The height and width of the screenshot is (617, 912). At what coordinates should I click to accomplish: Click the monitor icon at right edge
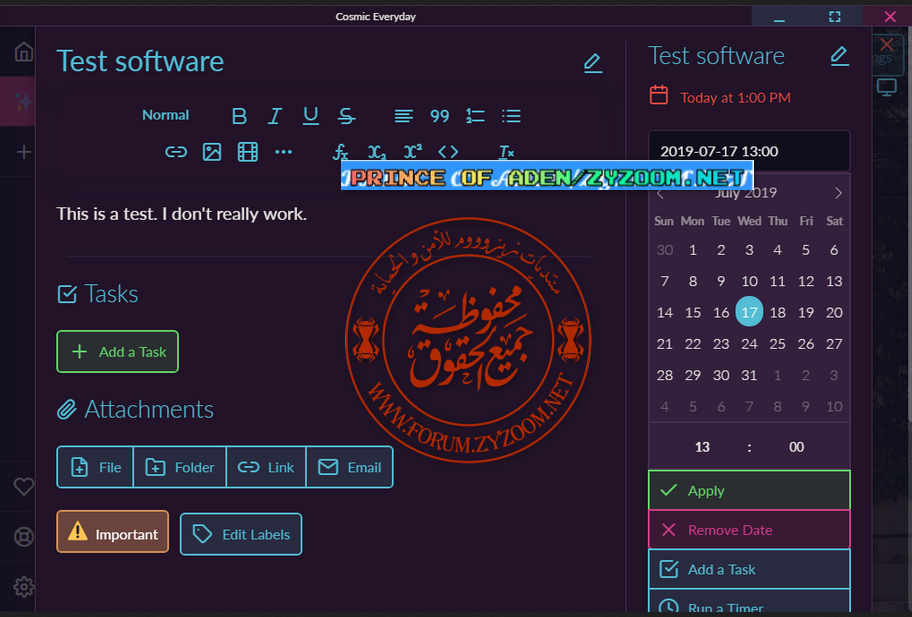tap(886, 87)
